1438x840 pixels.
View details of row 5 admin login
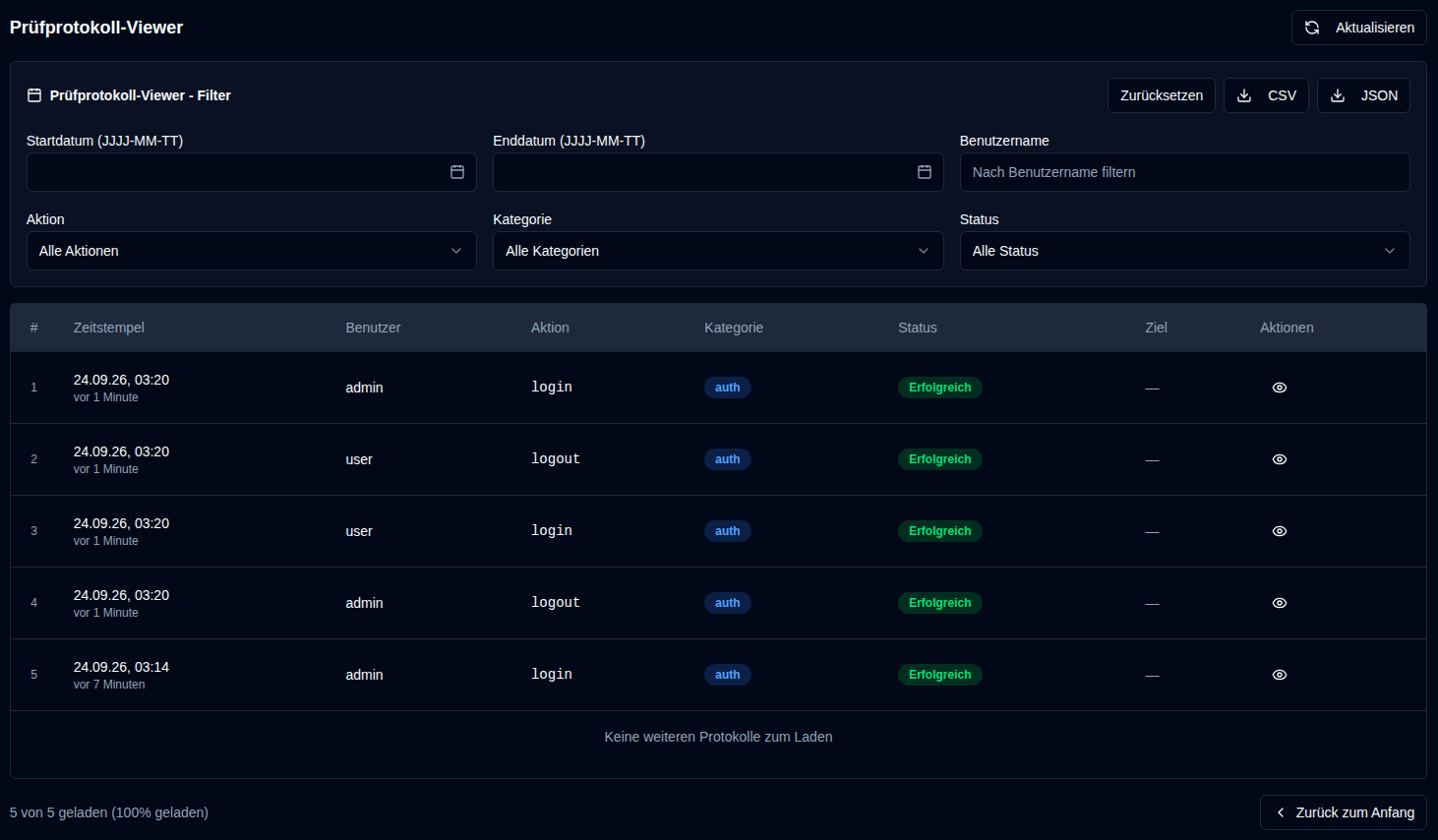coord(1280,675)
